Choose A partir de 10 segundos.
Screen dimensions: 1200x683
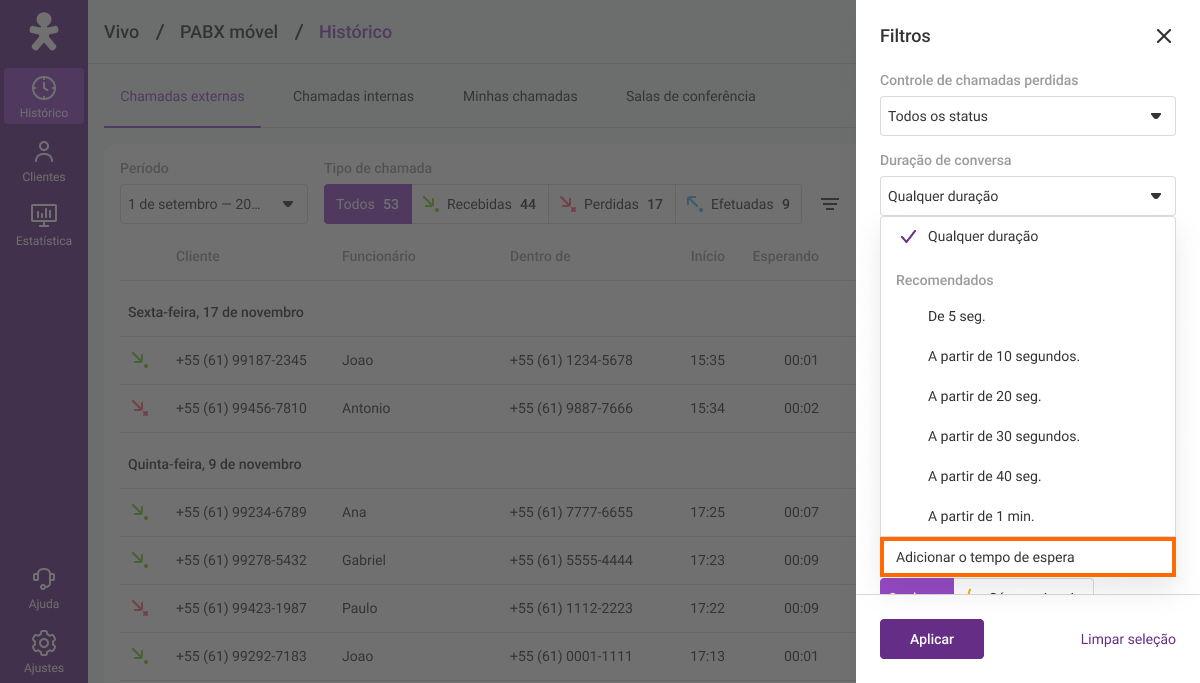[x=1028, y=356]
